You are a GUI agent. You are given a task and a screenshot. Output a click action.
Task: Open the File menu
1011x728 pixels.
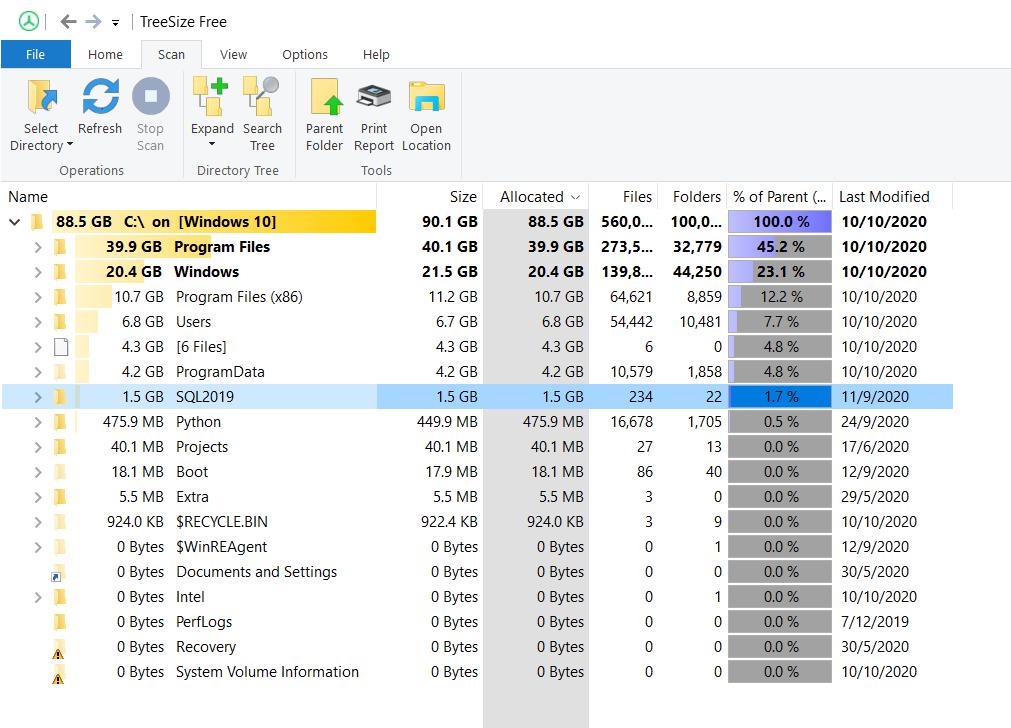coord(35,54)
